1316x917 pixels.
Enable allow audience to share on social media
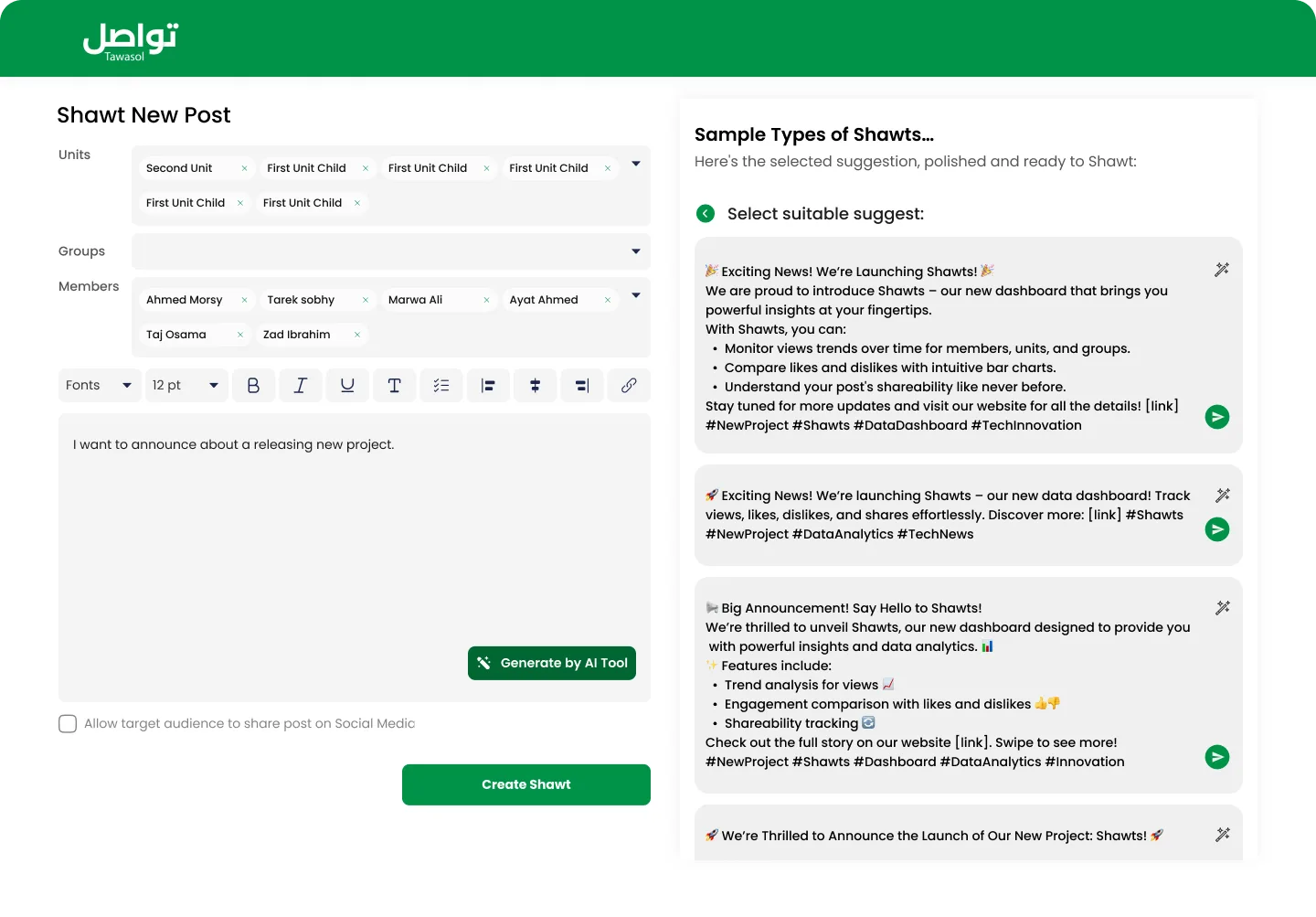[68, 724]
